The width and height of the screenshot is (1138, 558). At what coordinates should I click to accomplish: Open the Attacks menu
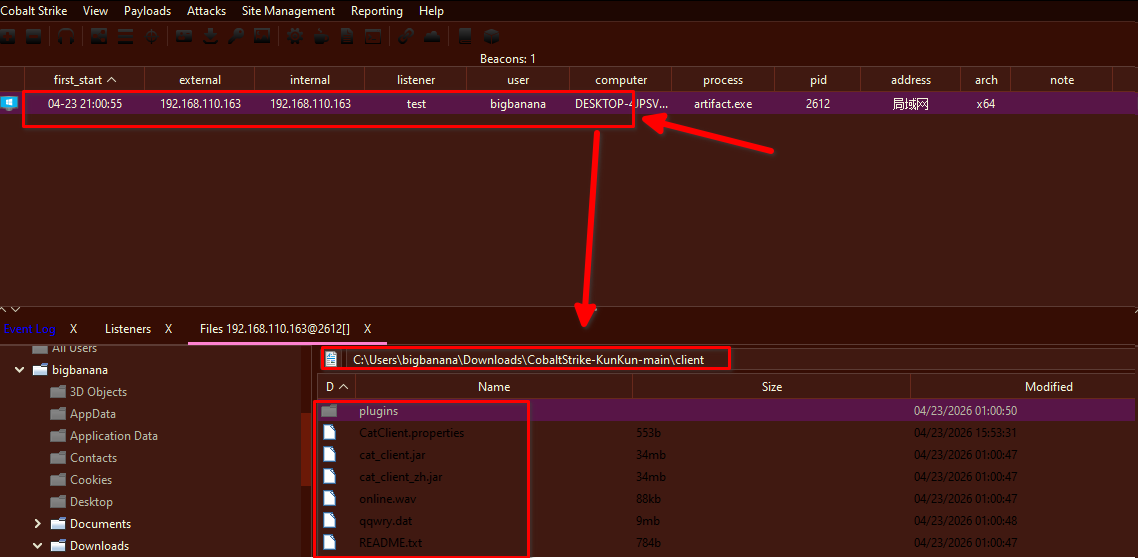(206, 11)
